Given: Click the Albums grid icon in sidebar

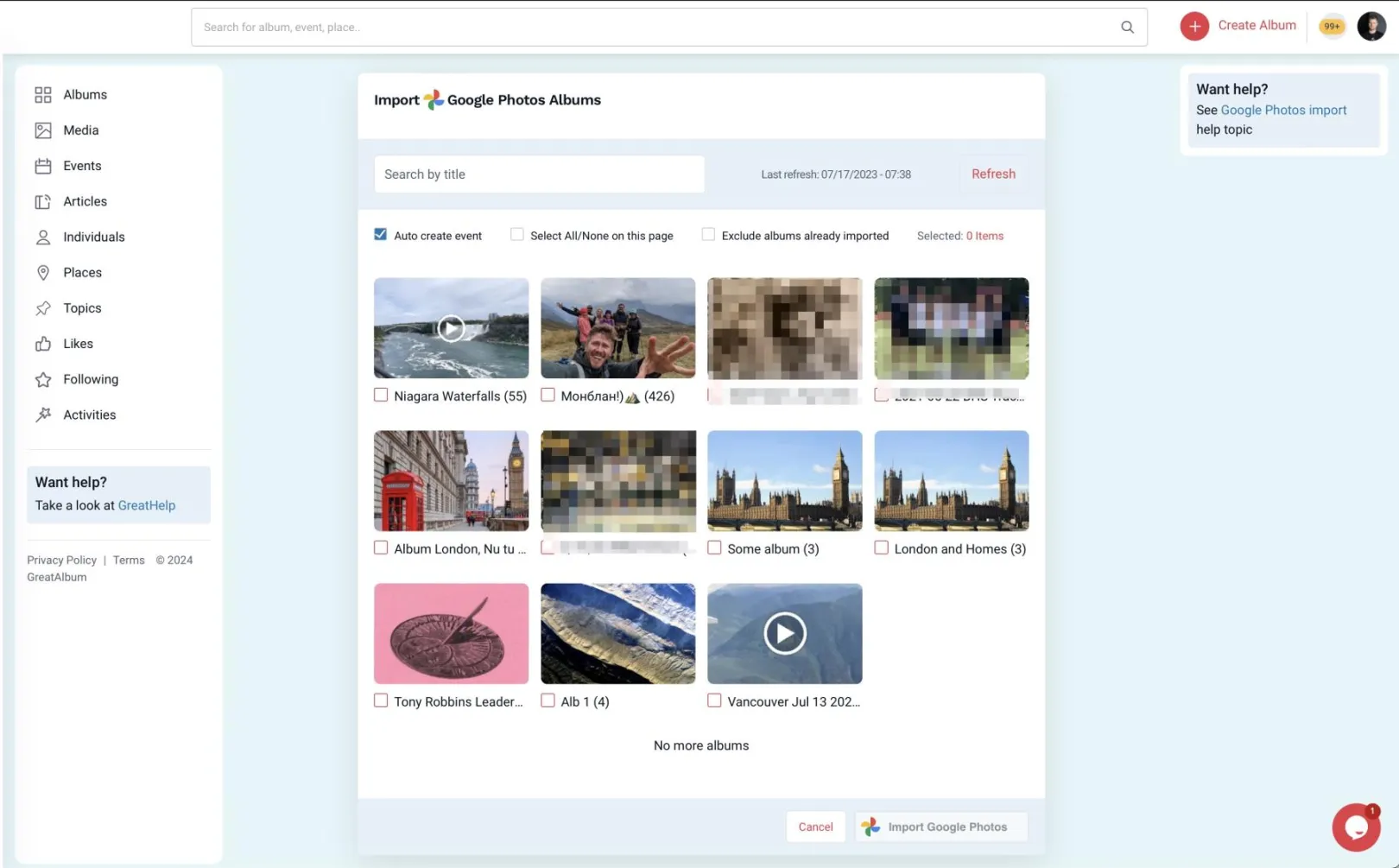Looking at the screenshot, I should click(43, 95).
